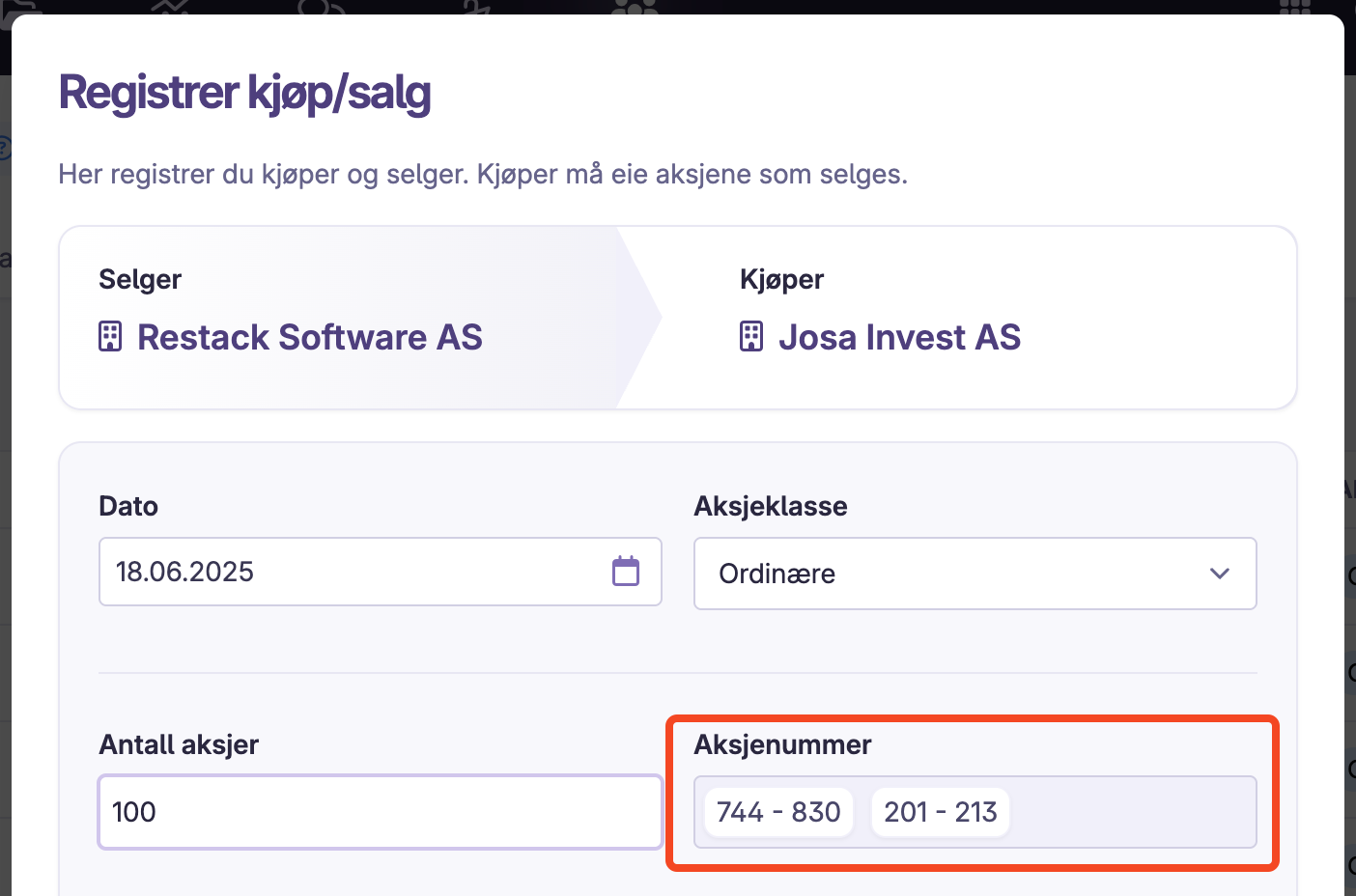Click the Selger label
Viewport: 1356px width, 896px height.
(140, 279)
